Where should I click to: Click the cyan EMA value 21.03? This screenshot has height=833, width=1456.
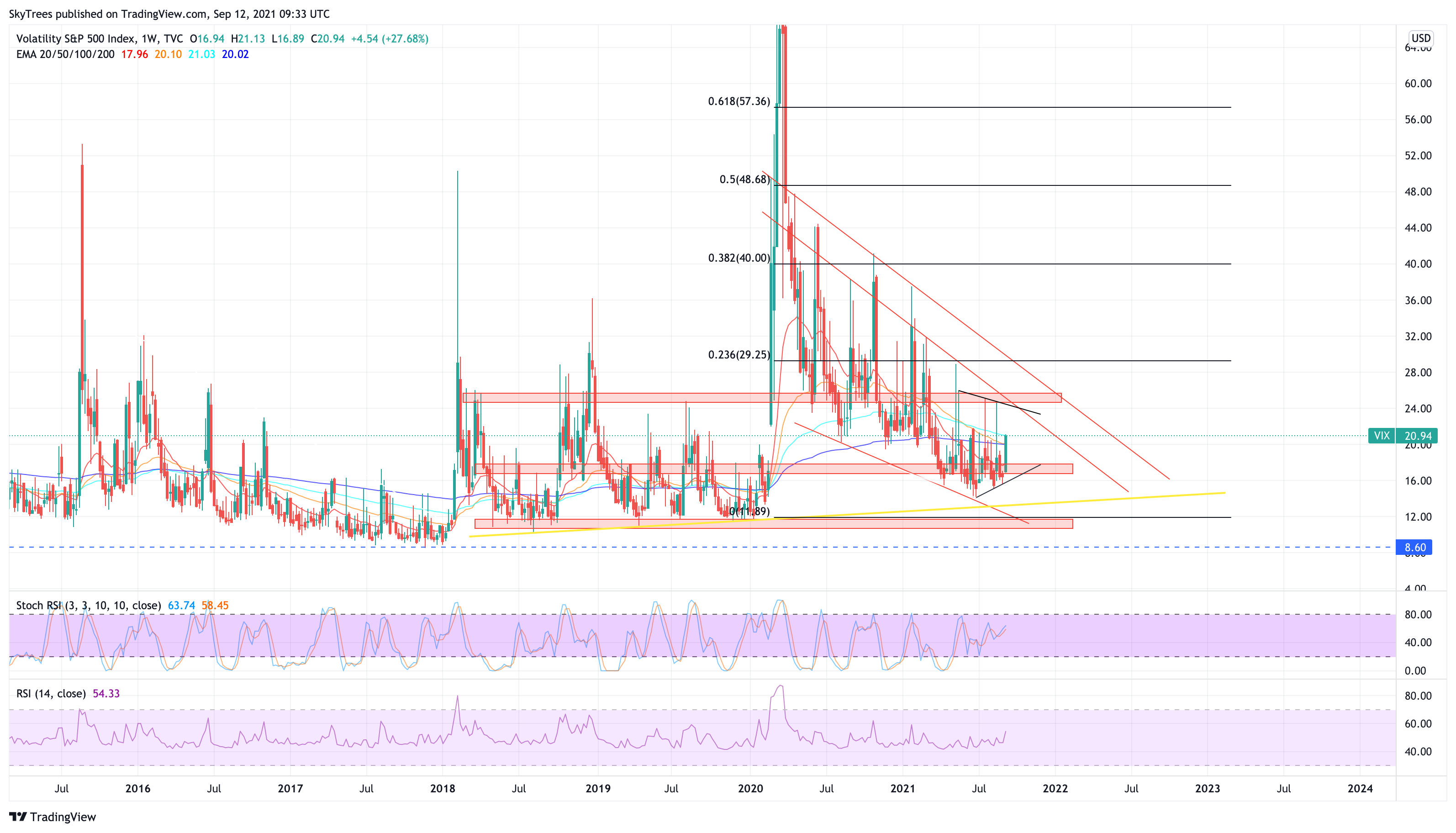pos(202,54)
